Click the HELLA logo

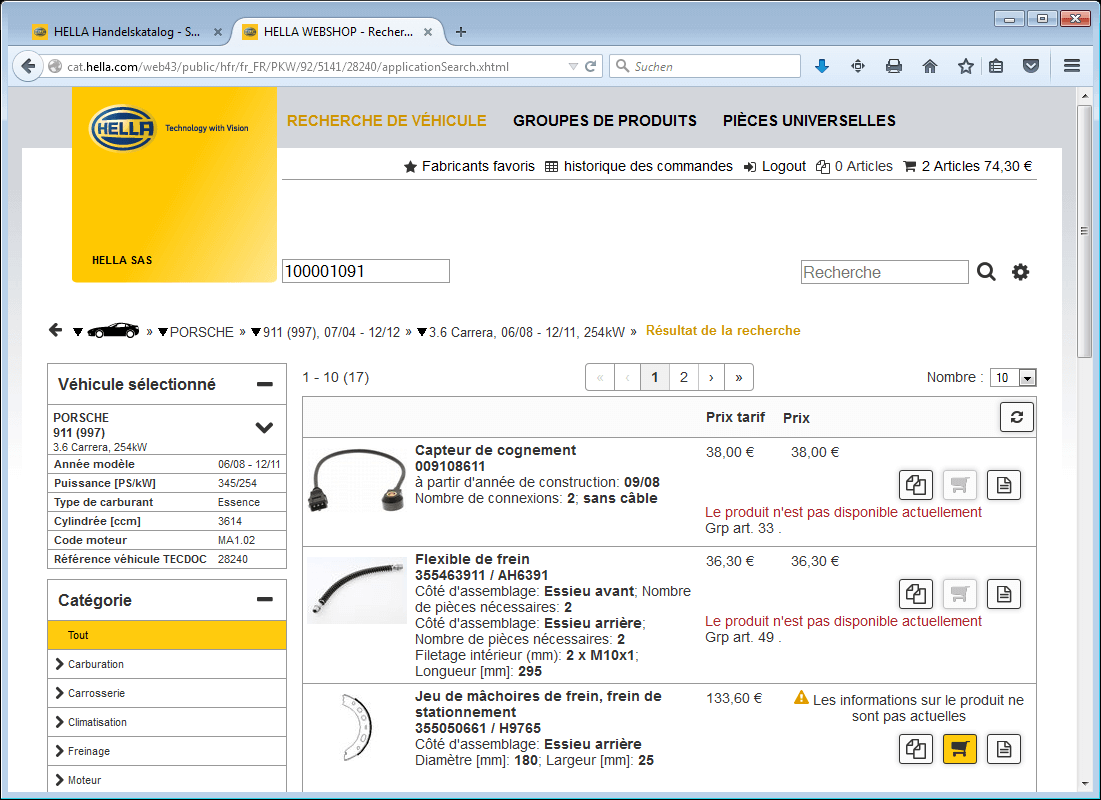122,128
